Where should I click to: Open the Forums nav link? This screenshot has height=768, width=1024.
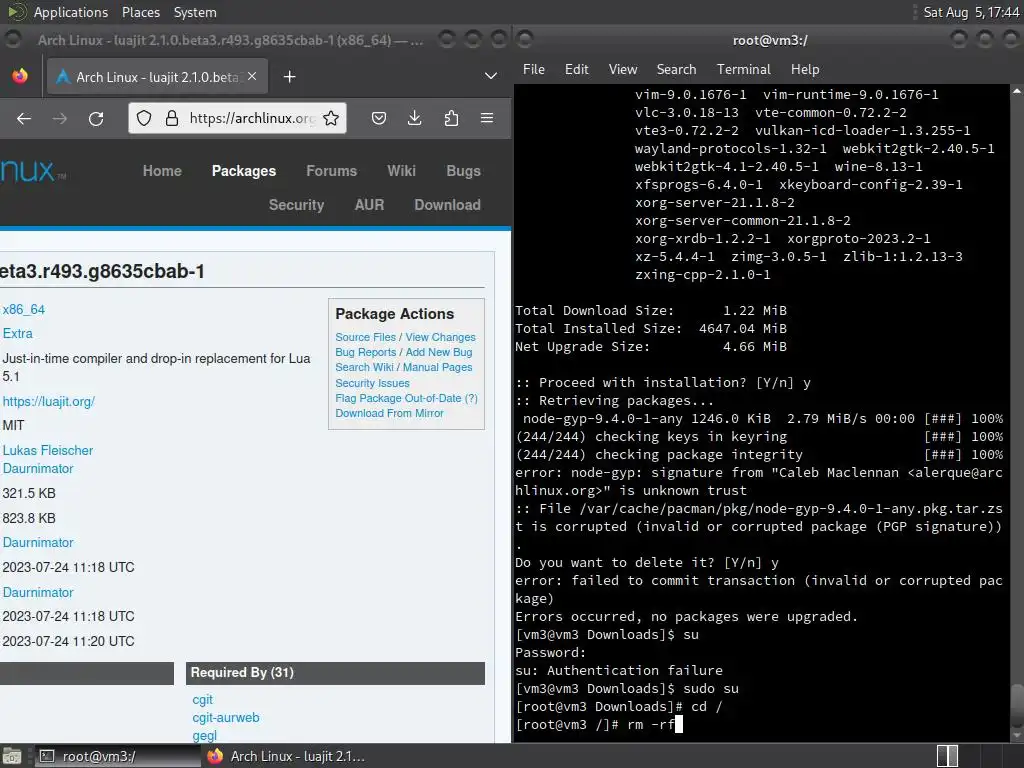click(332, 171)
